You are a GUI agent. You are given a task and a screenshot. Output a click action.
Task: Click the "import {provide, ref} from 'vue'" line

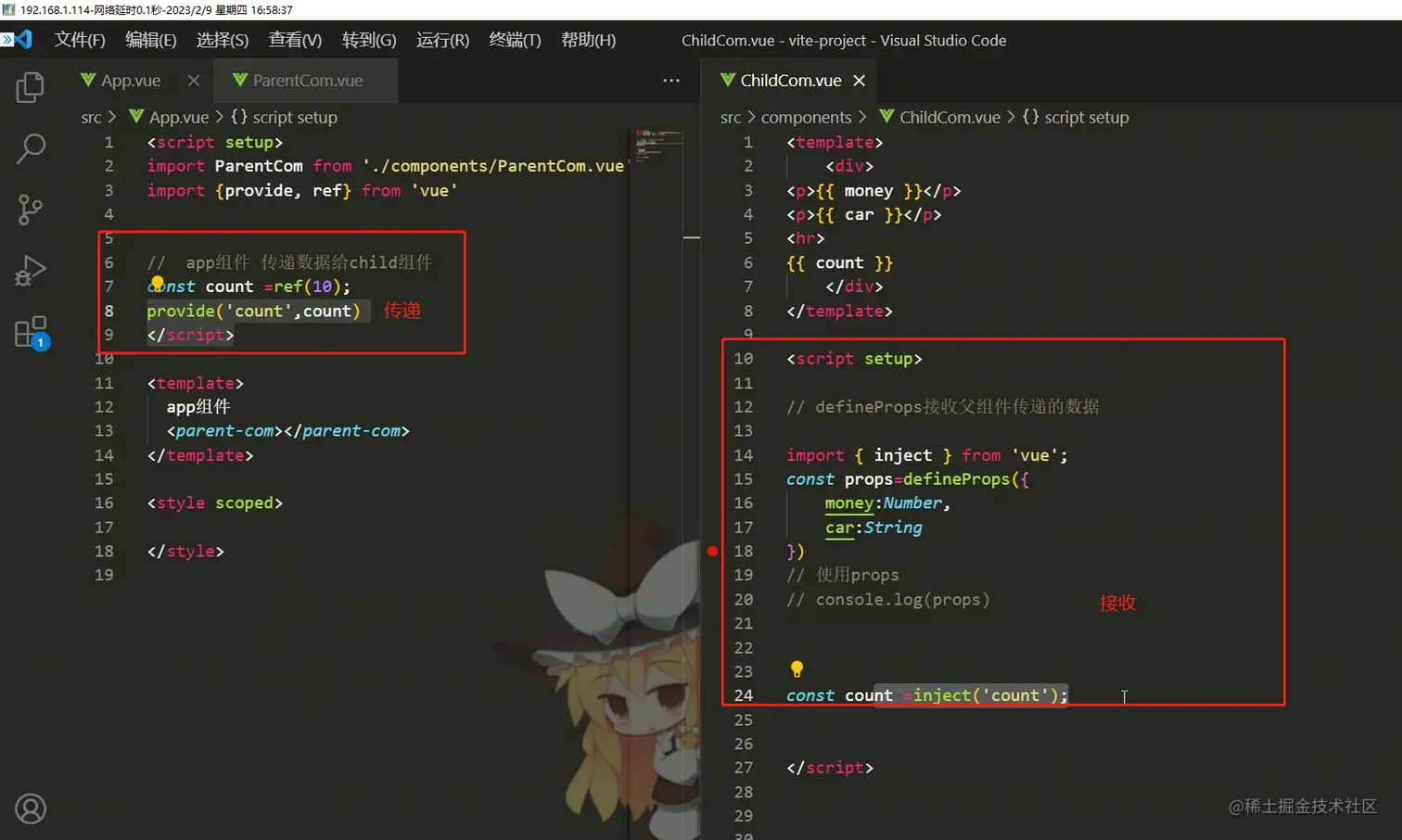click(302, 190)
